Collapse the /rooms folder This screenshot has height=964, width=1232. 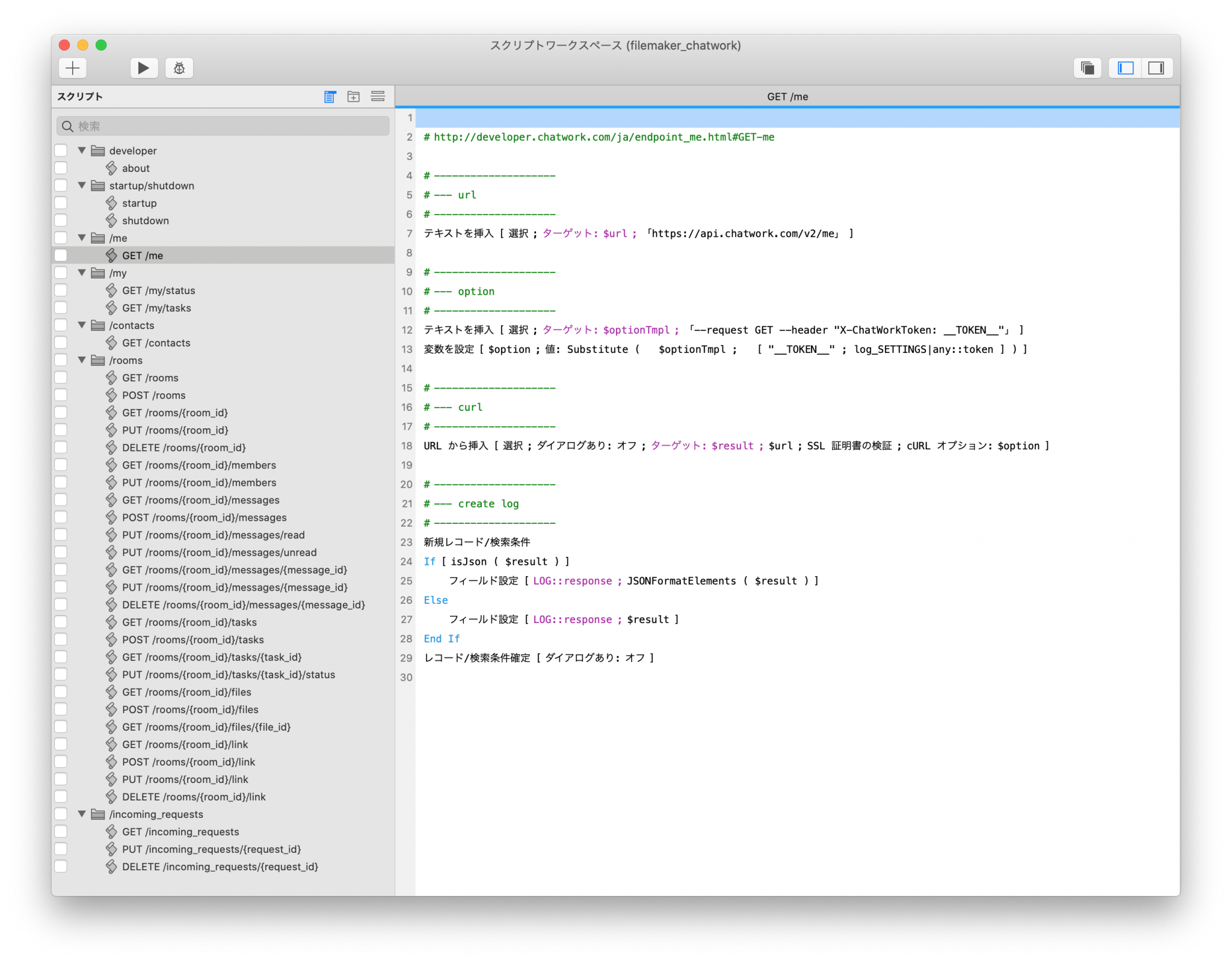82,360
